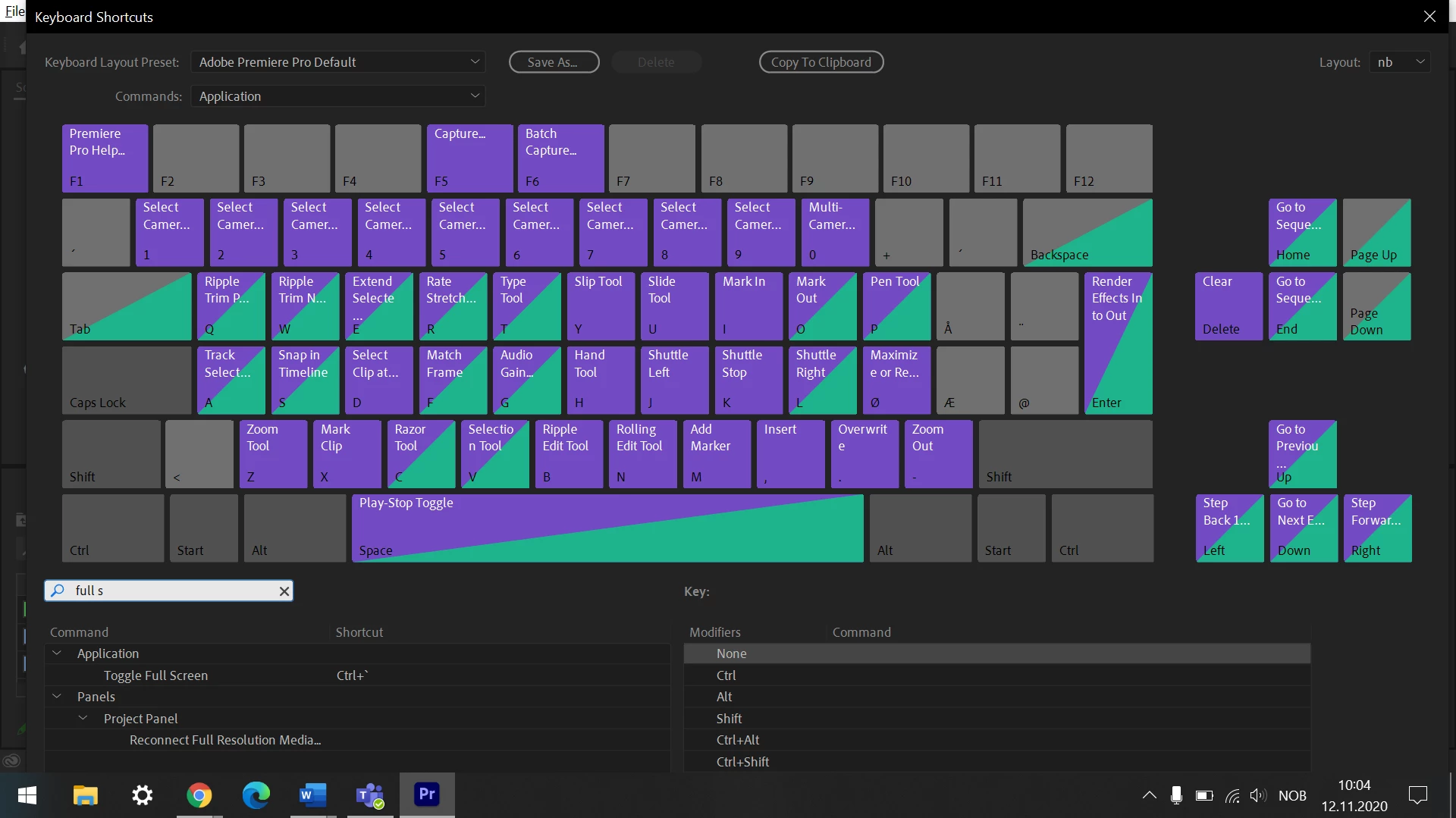Close the Keyboard Shortcuts dialog
Screen dimensions: 1456x818
(1429, 17)
